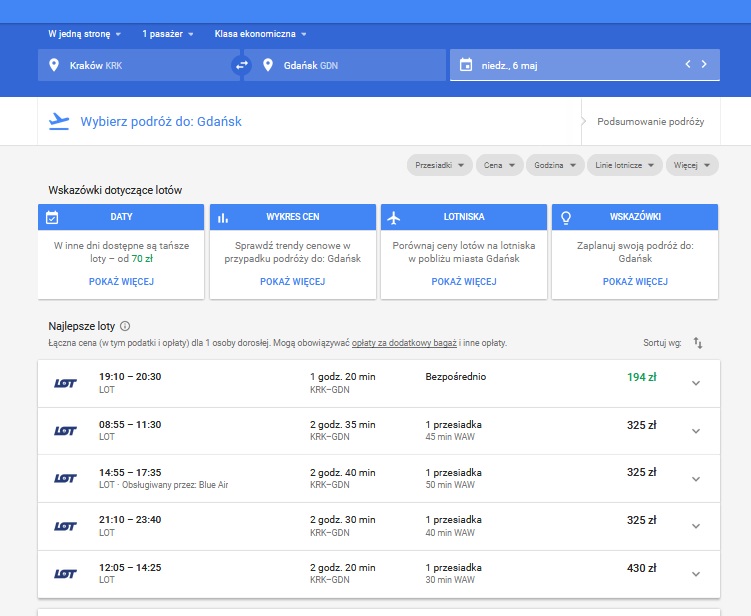Select the LOTNISKA card header
751x616 pixels.
(464, 217)
